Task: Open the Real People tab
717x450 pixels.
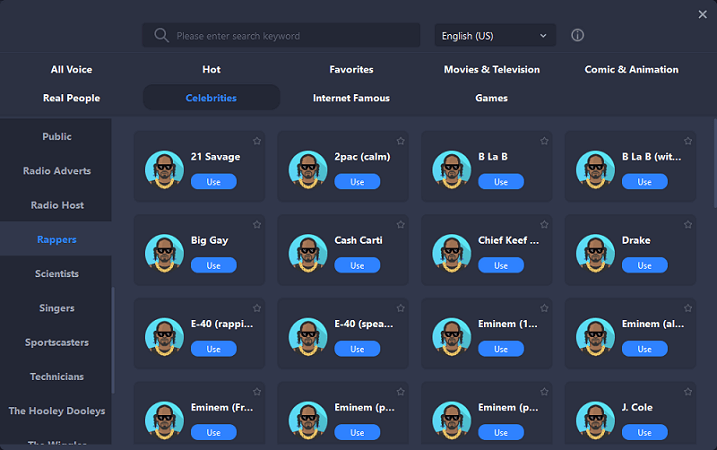Action: [71, 98]
